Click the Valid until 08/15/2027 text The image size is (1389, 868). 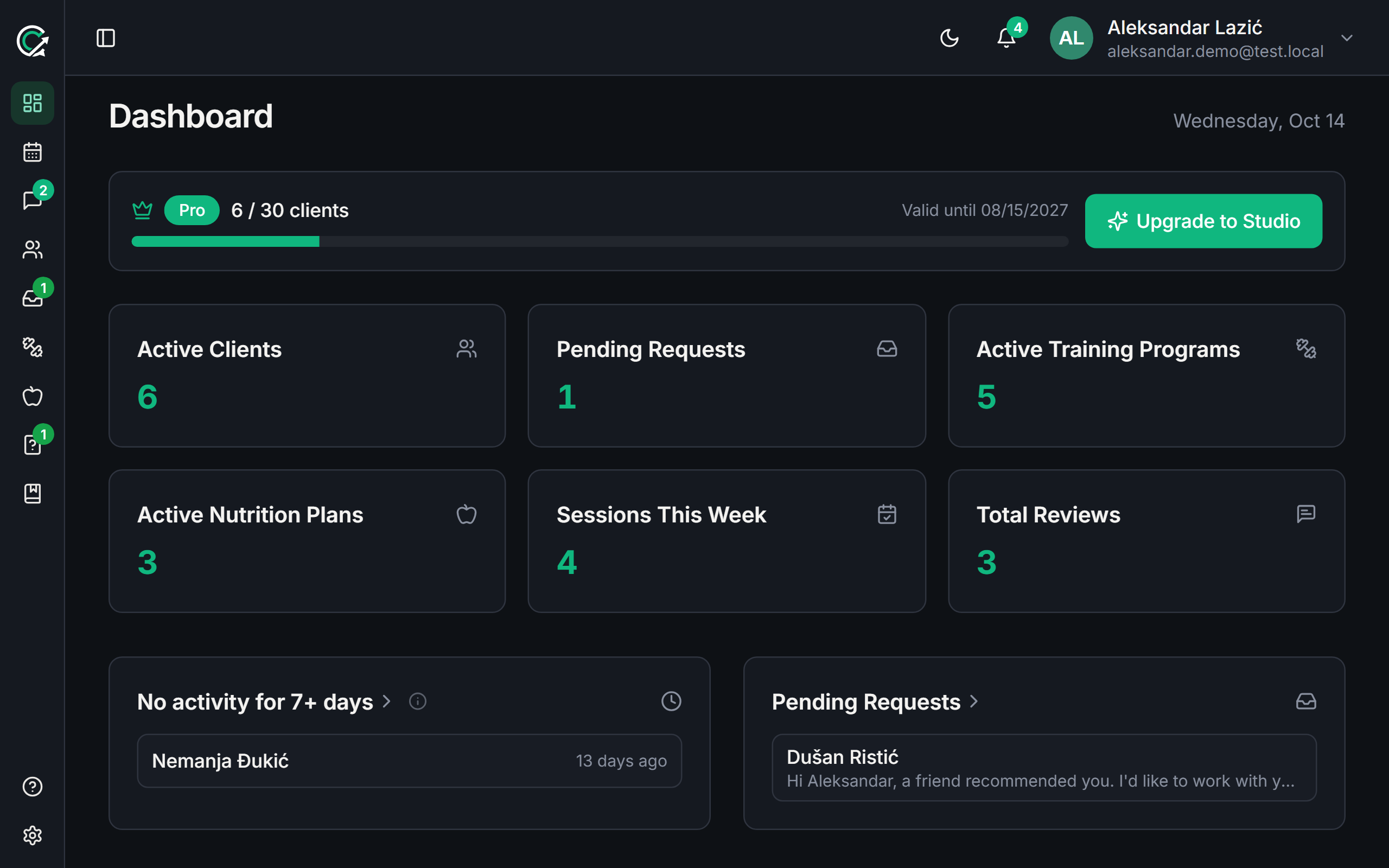[984, 210]
